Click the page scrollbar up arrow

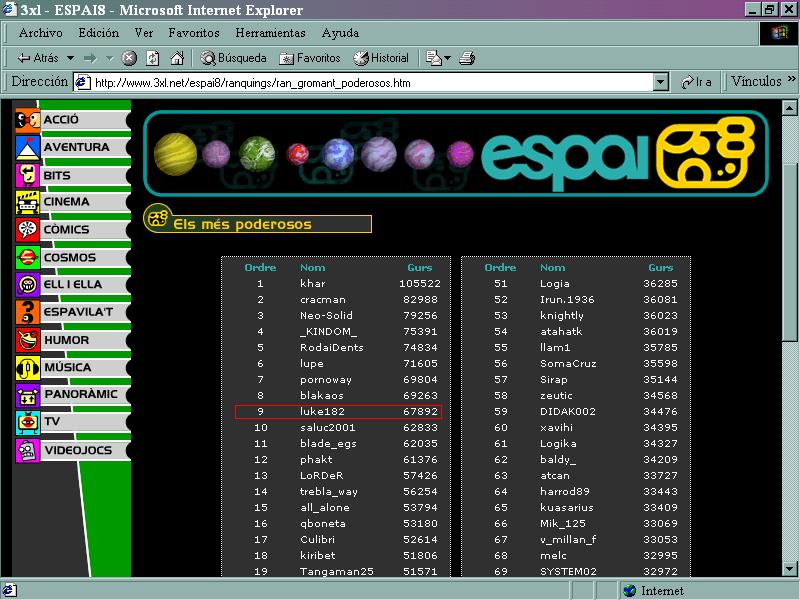coord(789,108)
